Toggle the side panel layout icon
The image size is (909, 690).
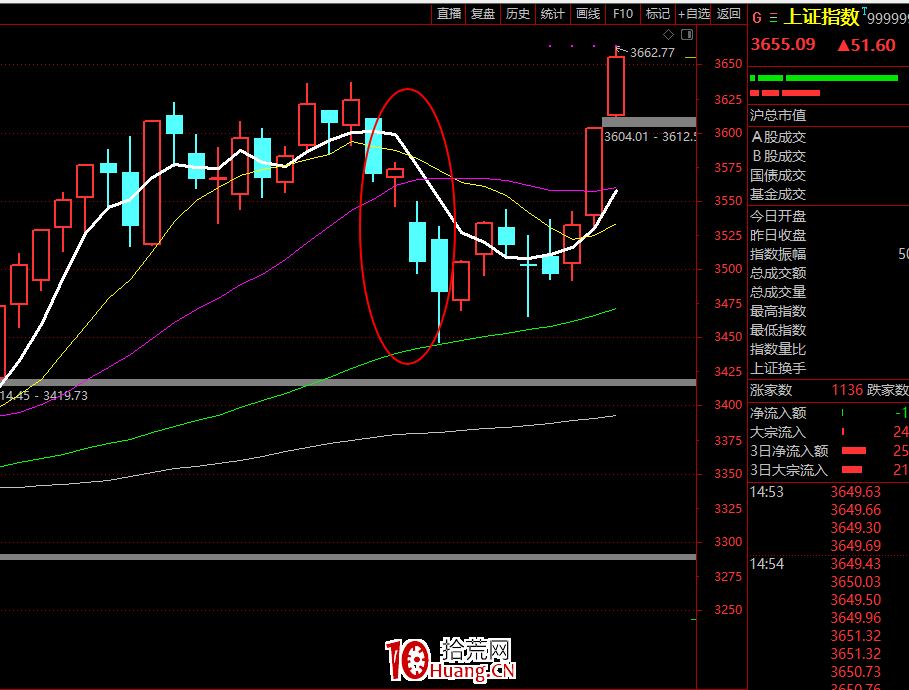pyautogui.click(x=687, y=35)
